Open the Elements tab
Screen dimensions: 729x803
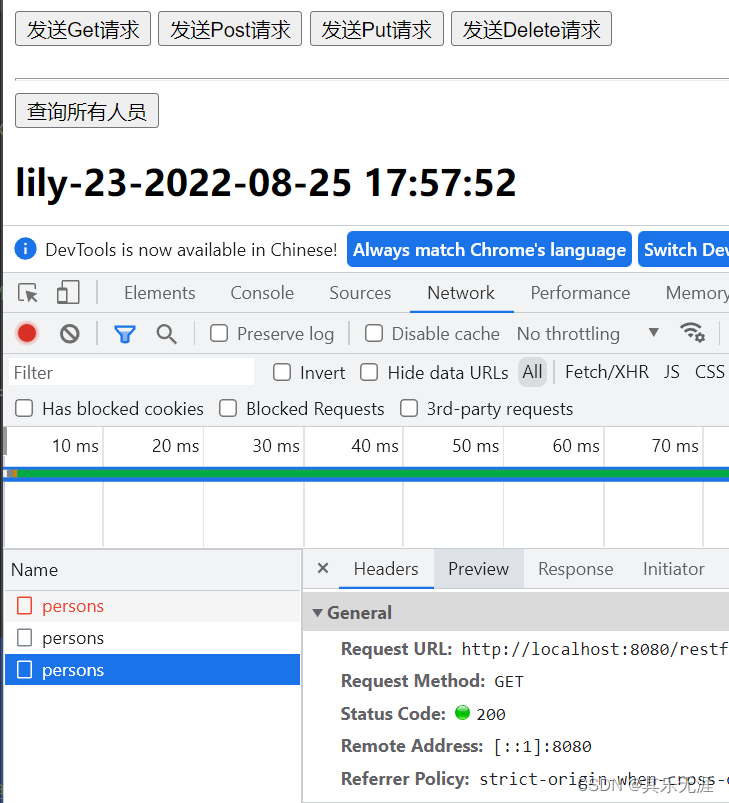(x=160, y=293)
